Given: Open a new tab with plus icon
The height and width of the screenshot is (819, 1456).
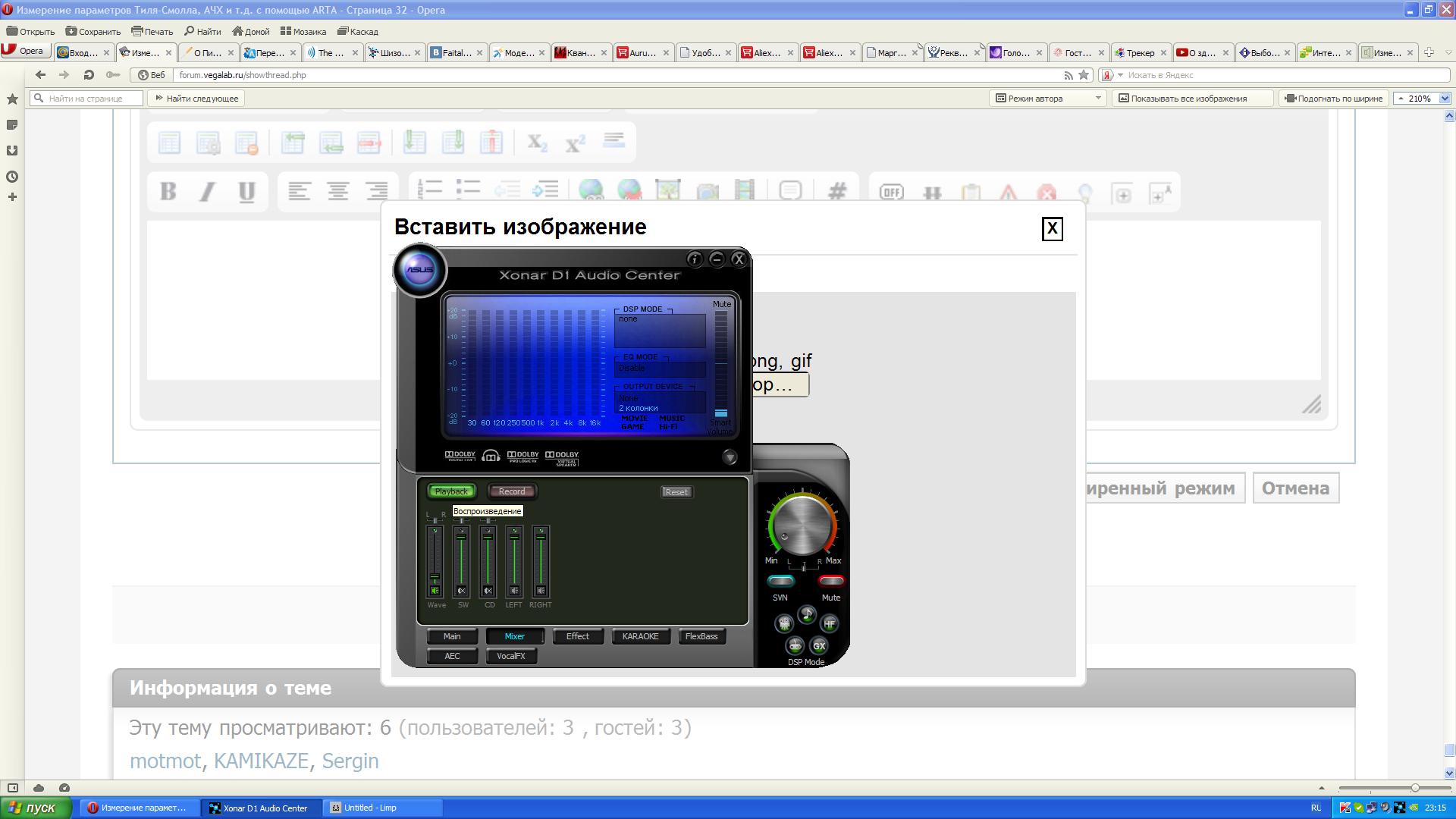Looking at the screenshot, I should [x=1429, y=52].
